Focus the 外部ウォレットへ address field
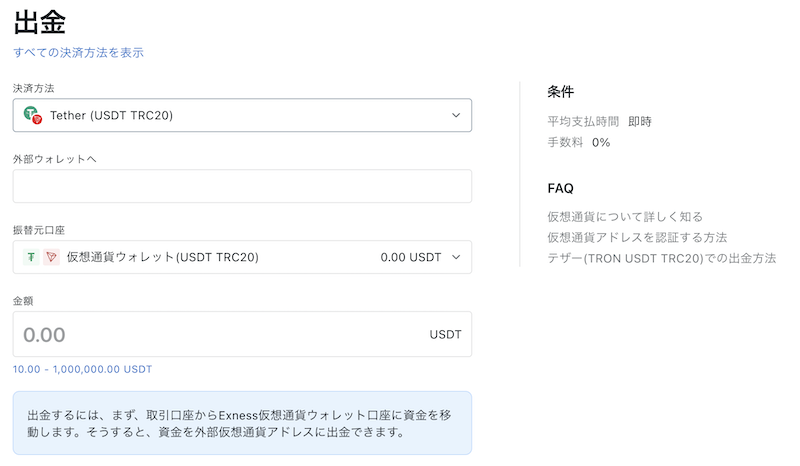The width and height of the screenshot is (800, 466). (242, 186)
